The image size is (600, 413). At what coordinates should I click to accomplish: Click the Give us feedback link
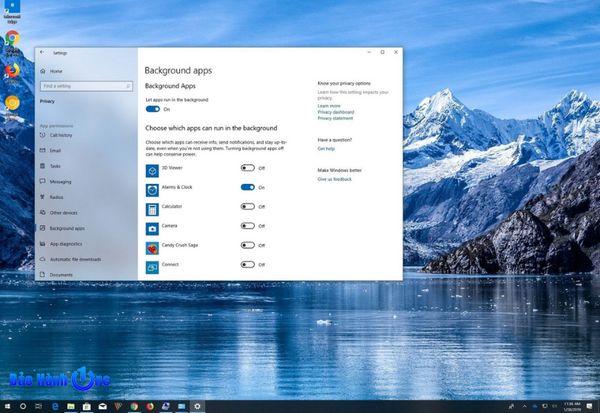334,179
